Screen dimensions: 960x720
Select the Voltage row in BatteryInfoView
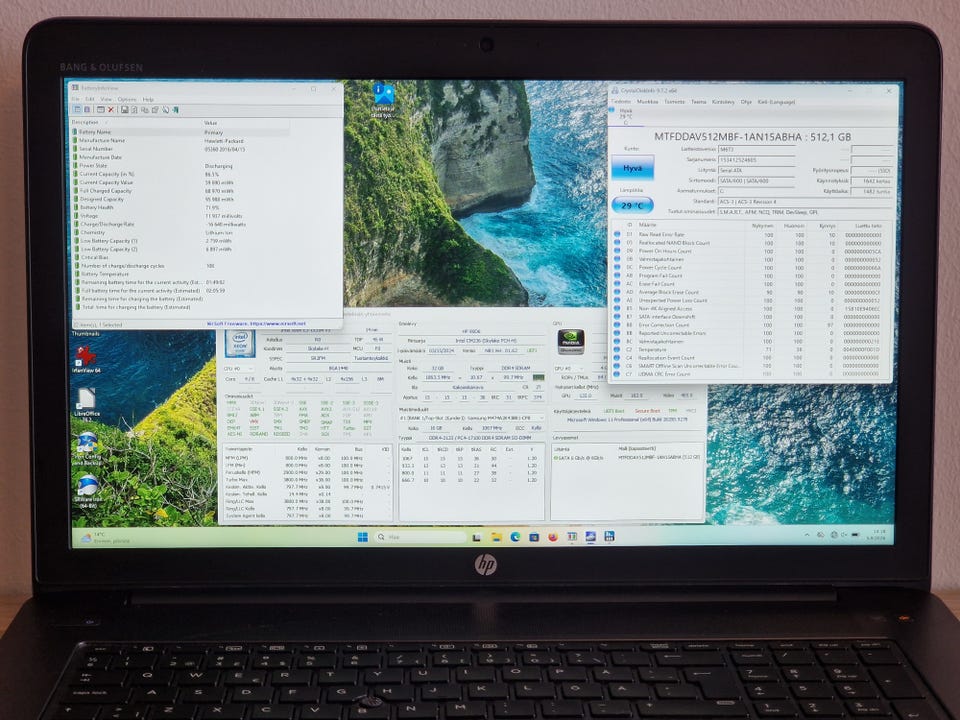click(181, 216)
